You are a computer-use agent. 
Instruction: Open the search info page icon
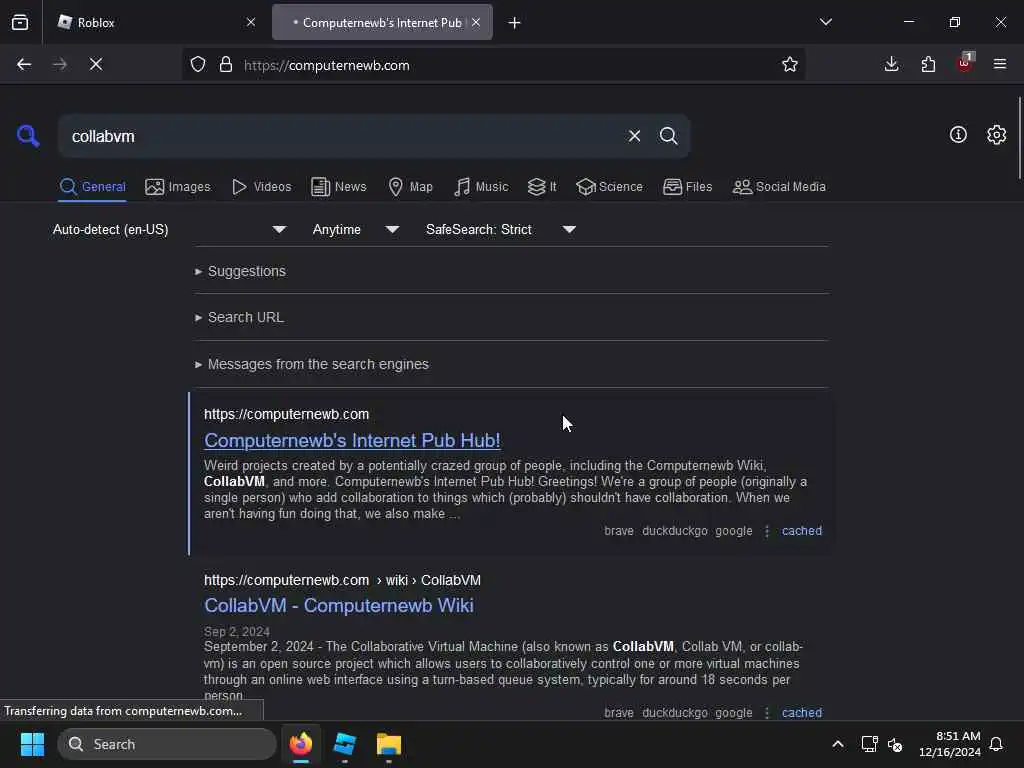(x=958, y=135)
